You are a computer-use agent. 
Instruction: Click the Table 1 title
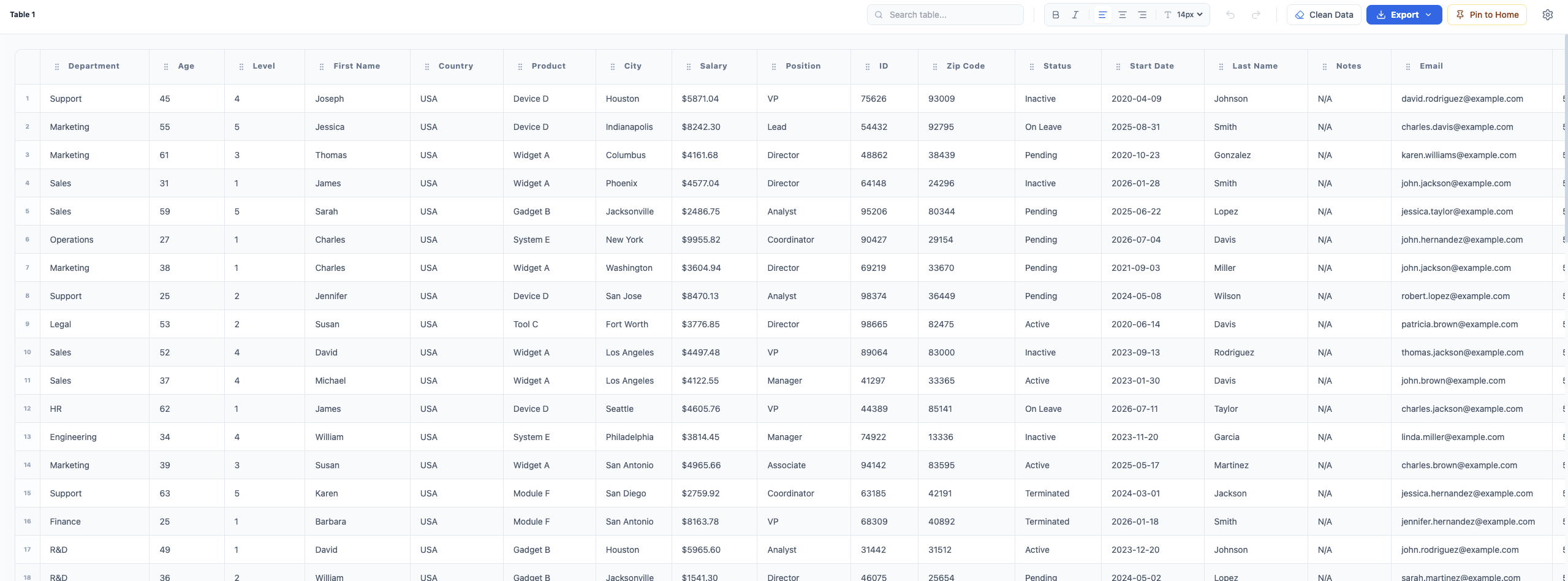(23, 15)
